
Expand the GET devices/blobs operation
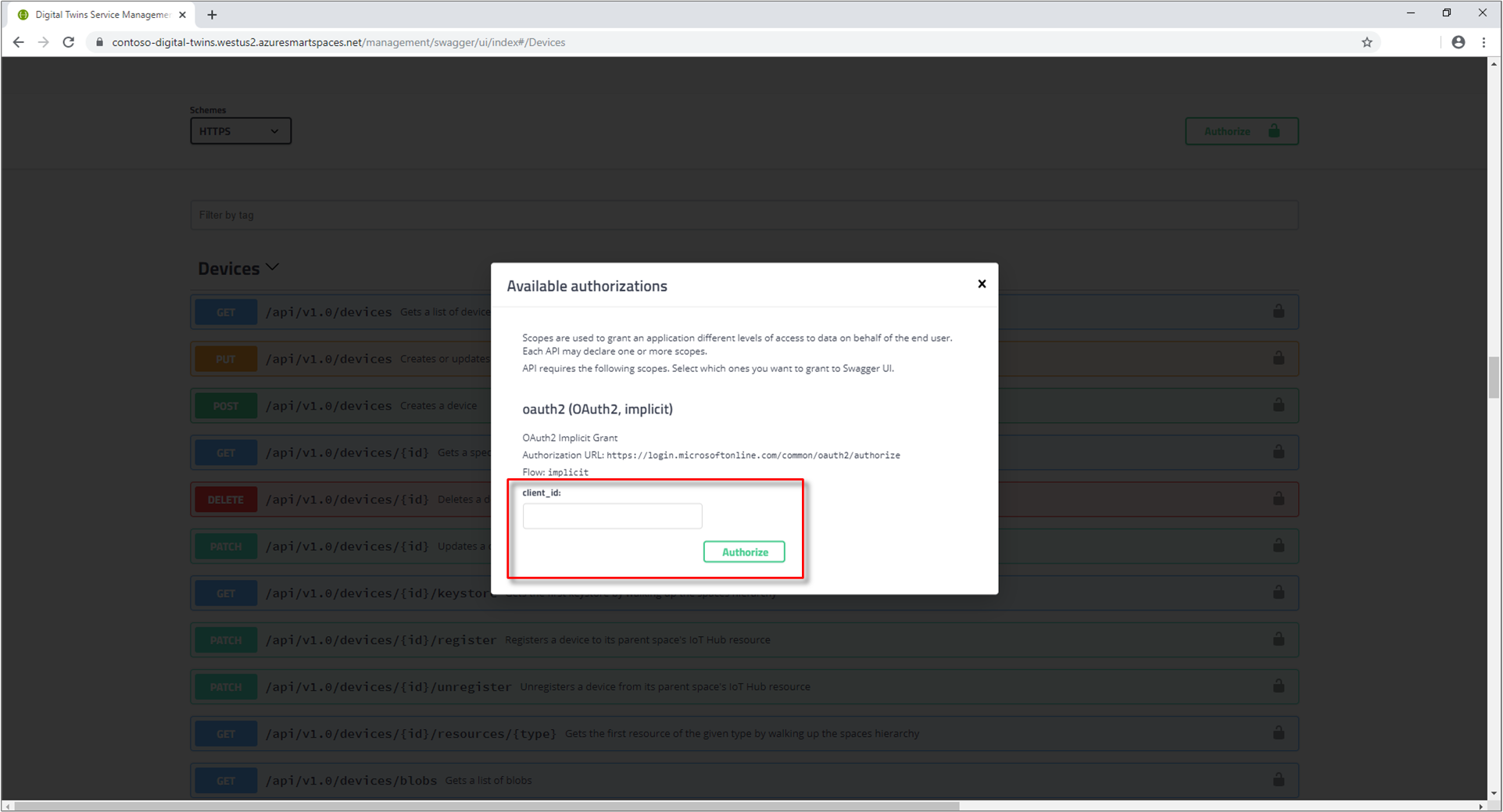[744, 781]
